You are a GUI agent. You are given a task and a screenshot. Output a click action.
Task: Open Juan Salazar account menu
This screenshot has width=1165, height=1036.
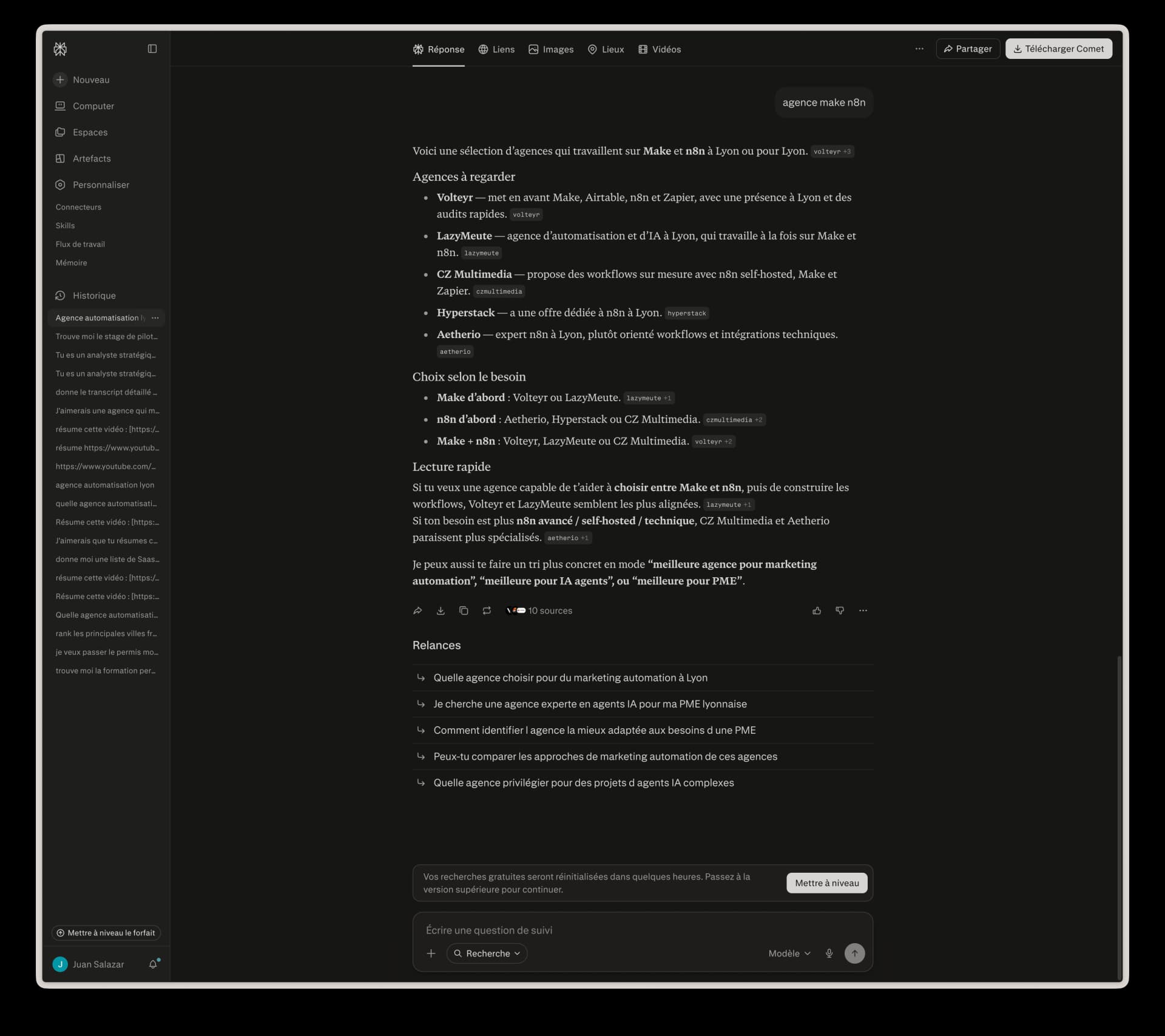tap(89, 964)
